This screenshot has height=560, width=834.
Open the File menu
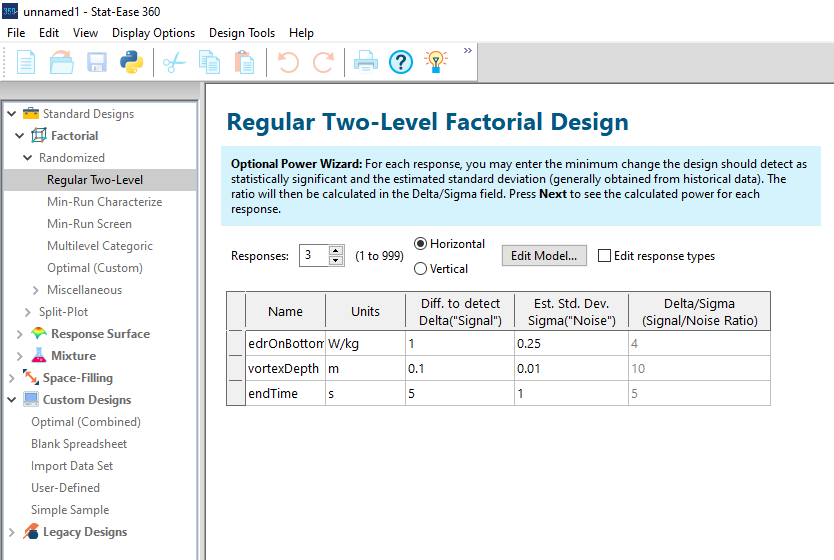[16, 33]
